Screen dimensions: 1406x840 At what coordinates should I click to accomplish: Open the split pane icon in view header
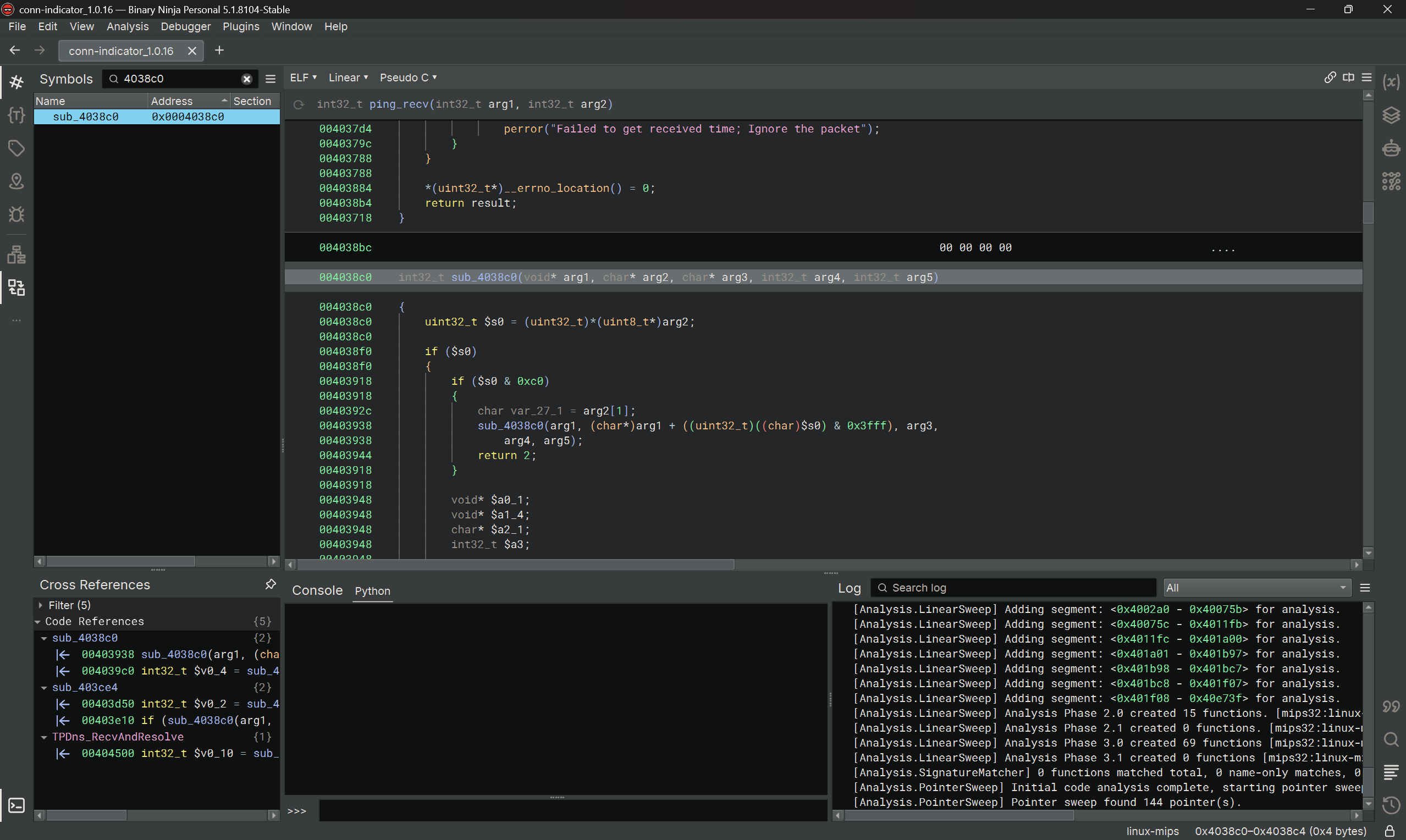pos(1348,78)
